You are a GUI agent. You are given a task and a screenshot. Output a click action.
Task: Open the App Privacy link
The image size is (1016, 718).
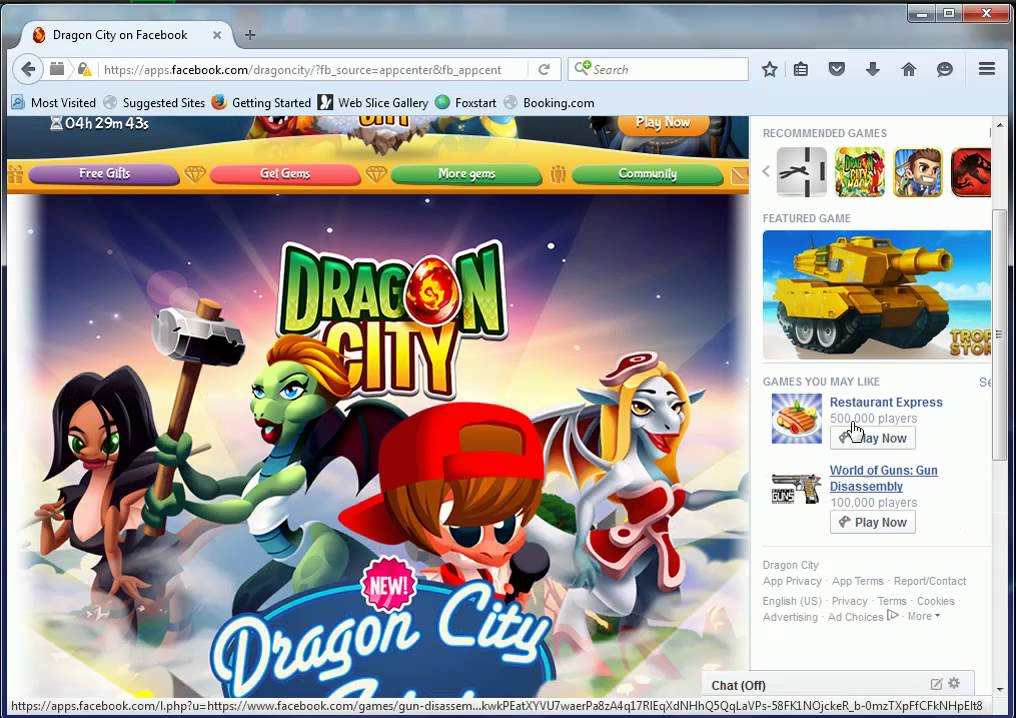tap(792, 581)
